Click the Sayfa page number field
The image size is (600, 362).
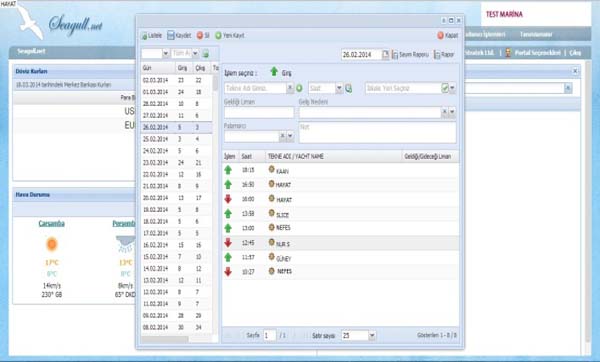click(x=270, y=336)
